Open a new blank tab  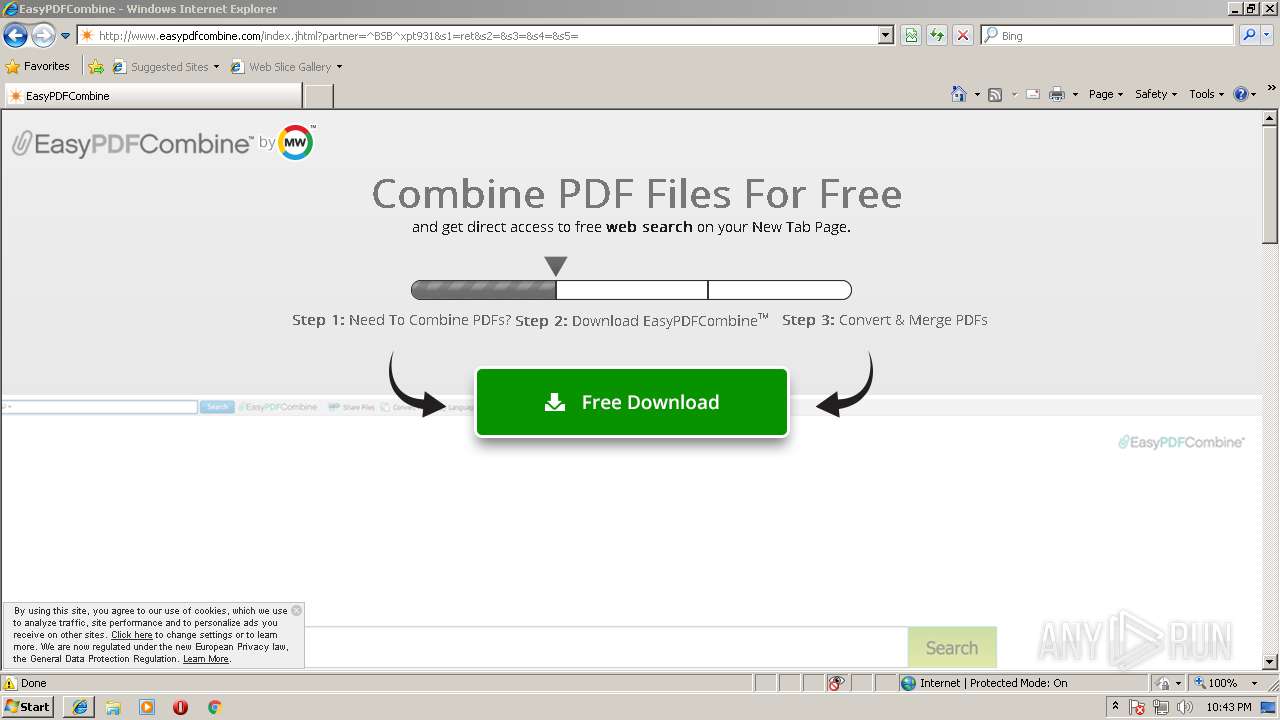click(318, 96)
